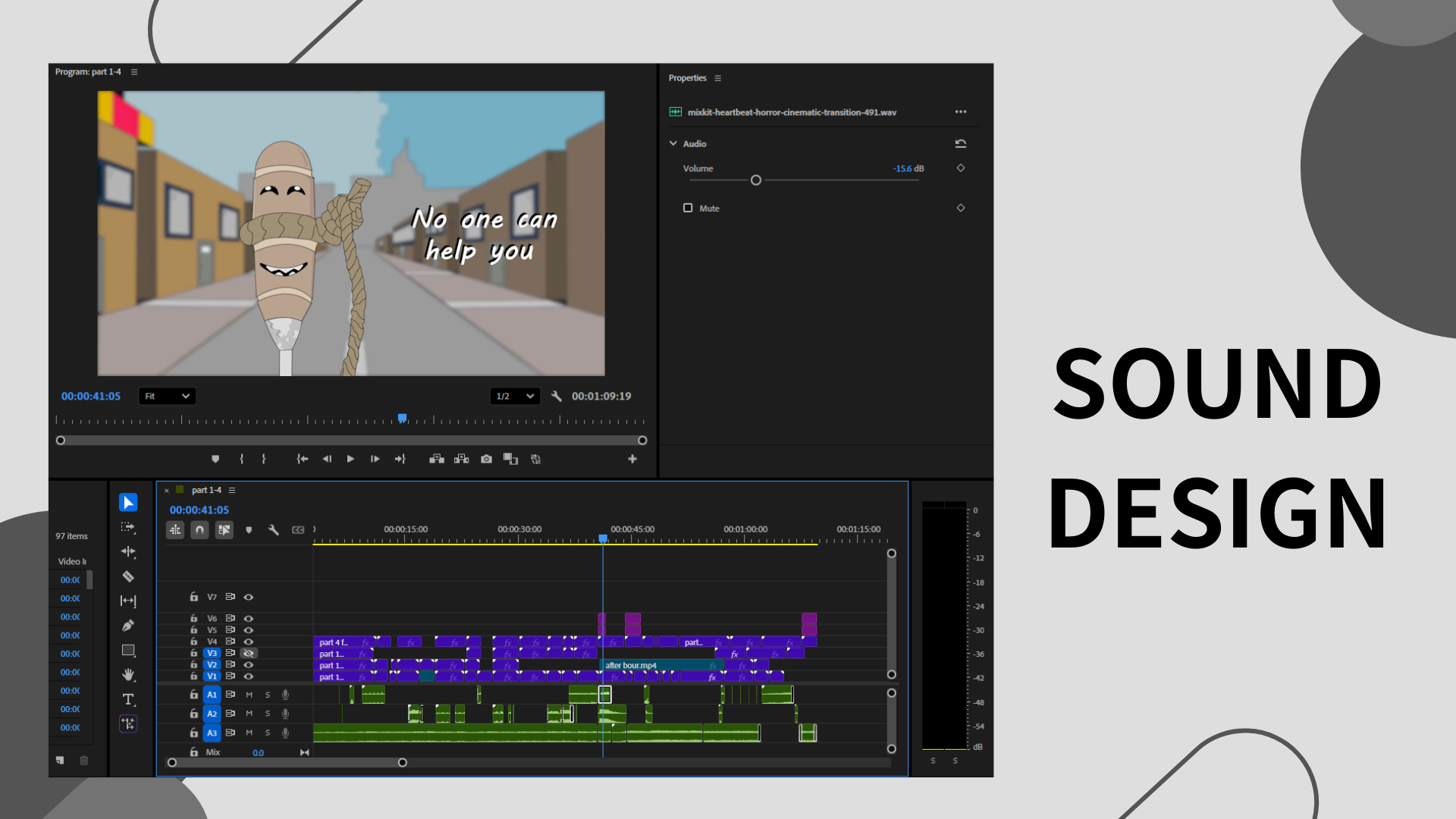Click the captions CC track button
This screenshot has width=1456, height=819.
click(x=298, y=530)
